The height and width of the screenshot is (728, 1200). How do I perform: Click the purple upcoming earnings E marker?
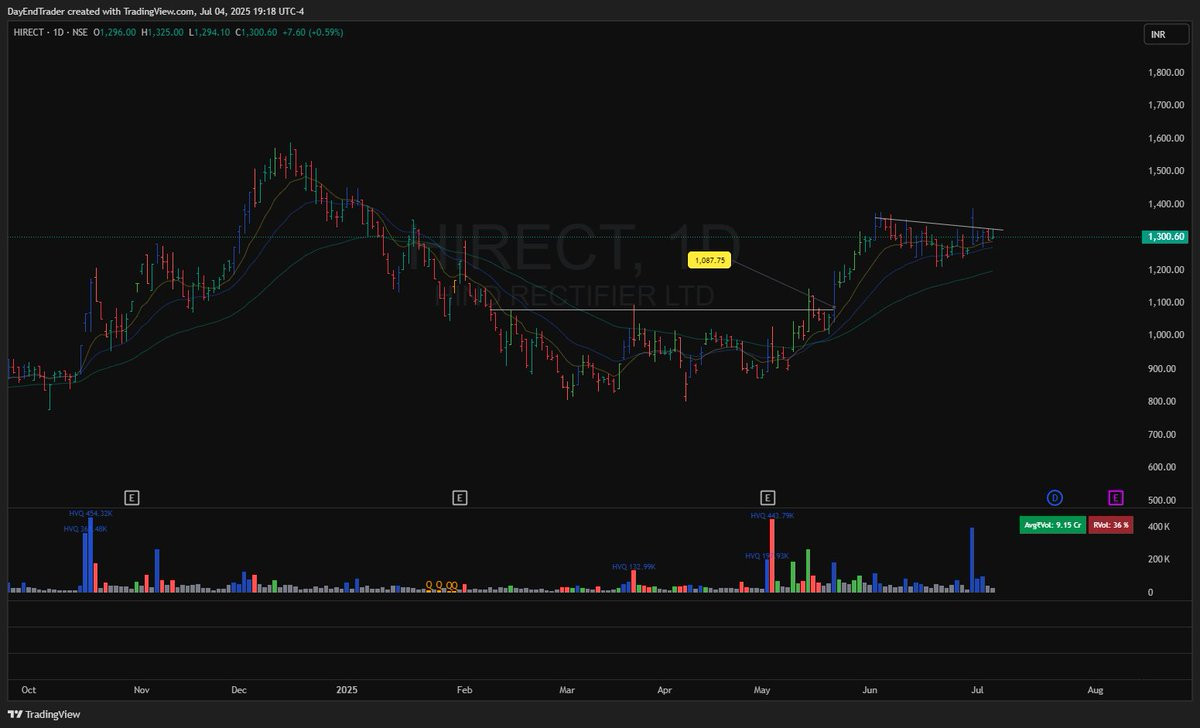[x=1115, y=497]
